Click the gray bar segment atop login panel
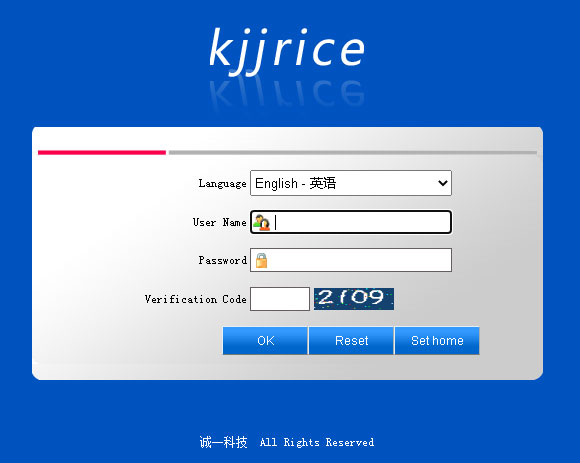The image size is (580, 463). pyautogui.click(x=353, y=152)
